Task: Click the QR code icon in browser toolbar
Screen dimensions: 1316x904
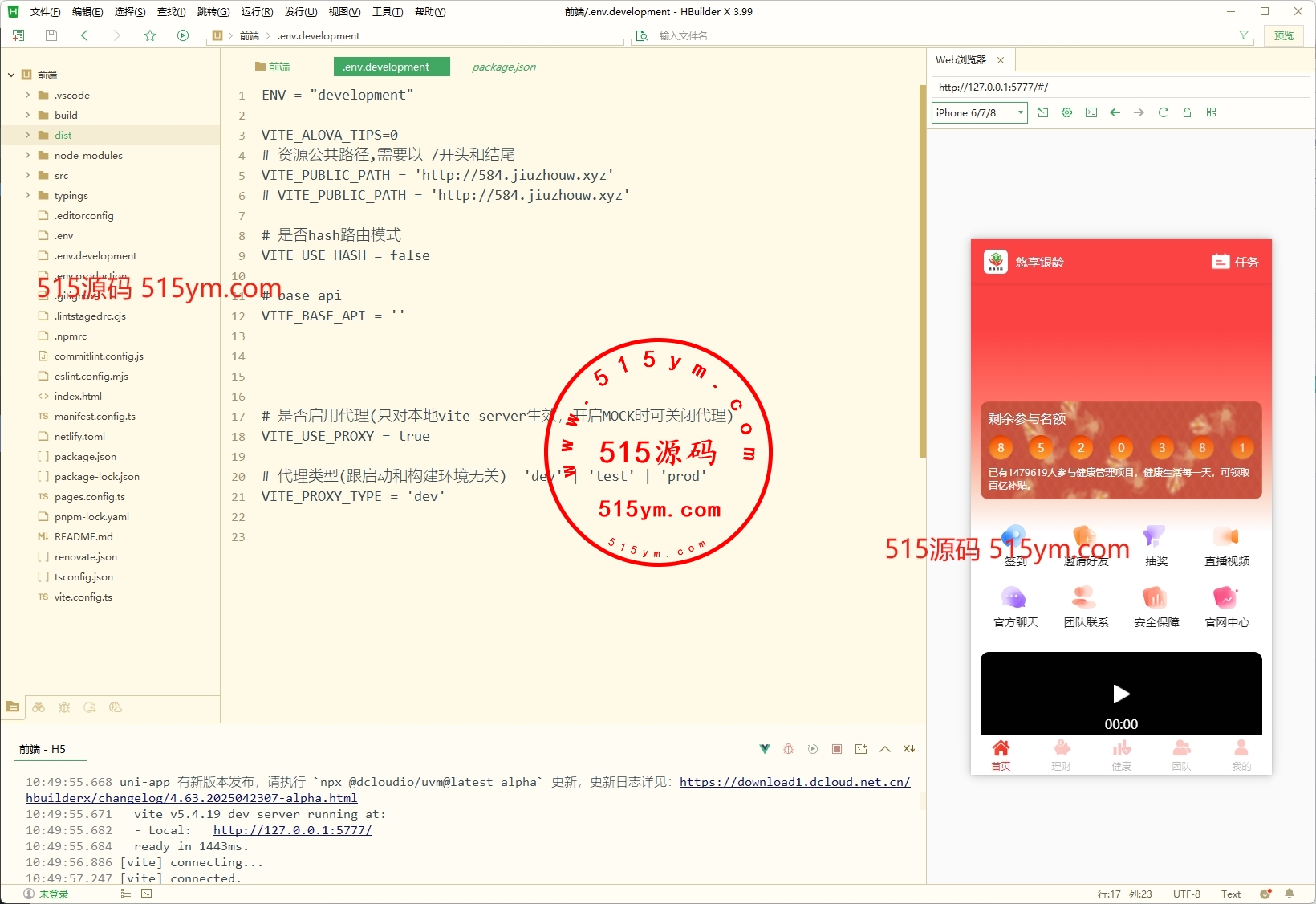Action: point(1211,112)
